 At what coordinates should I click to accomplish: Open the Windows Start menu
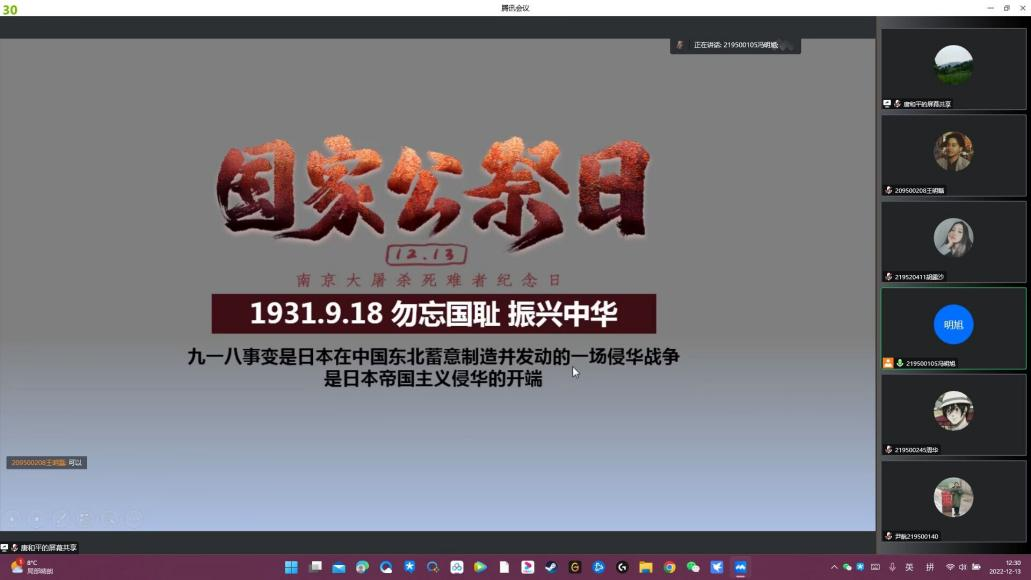tap(291, 567)
